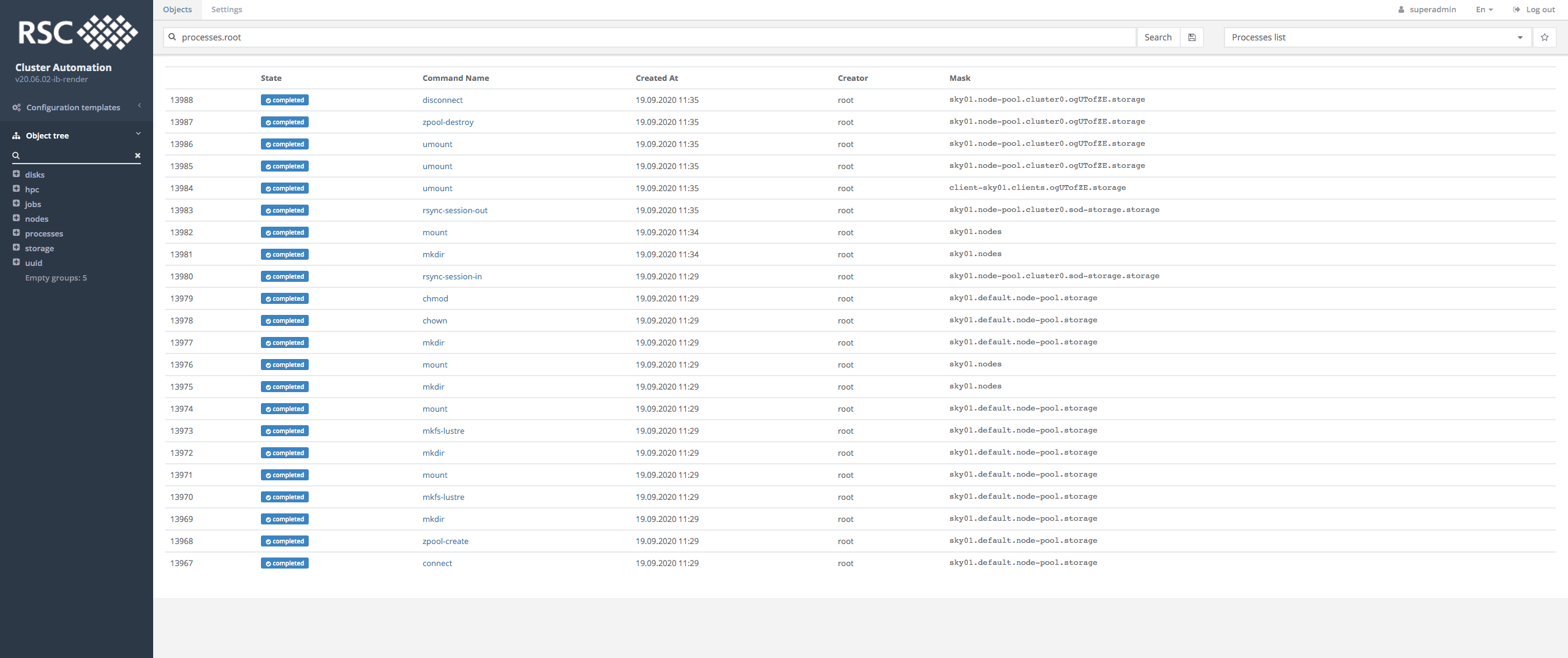Screen dimensions: 1568x658
Task: Open the En language dropdown
Action: coord(1483,10)
